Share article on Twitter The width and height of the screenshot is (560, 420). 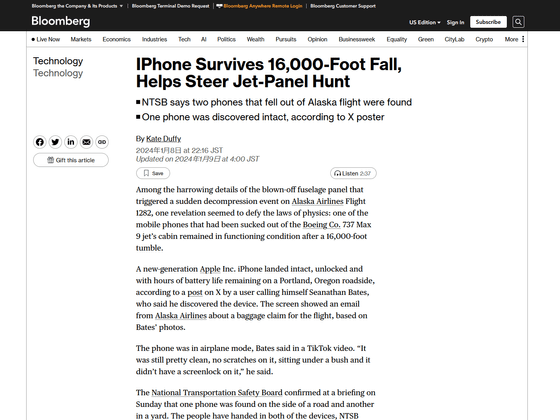(55, 142)
